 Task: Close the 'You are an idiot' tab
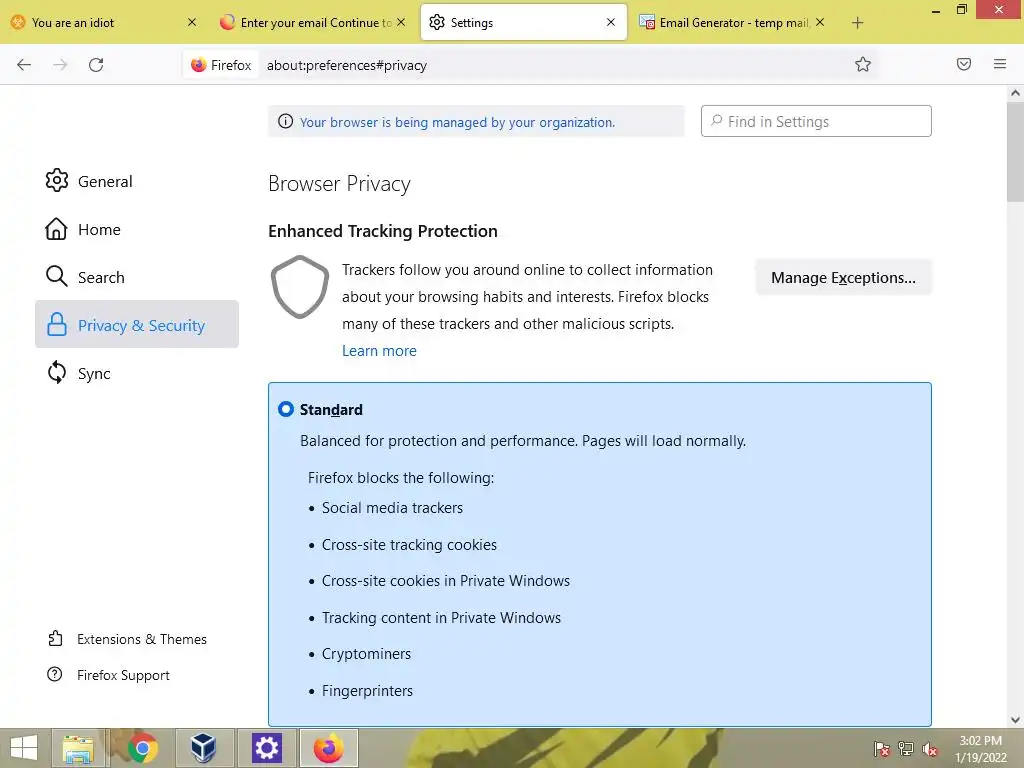click(191, 22)
